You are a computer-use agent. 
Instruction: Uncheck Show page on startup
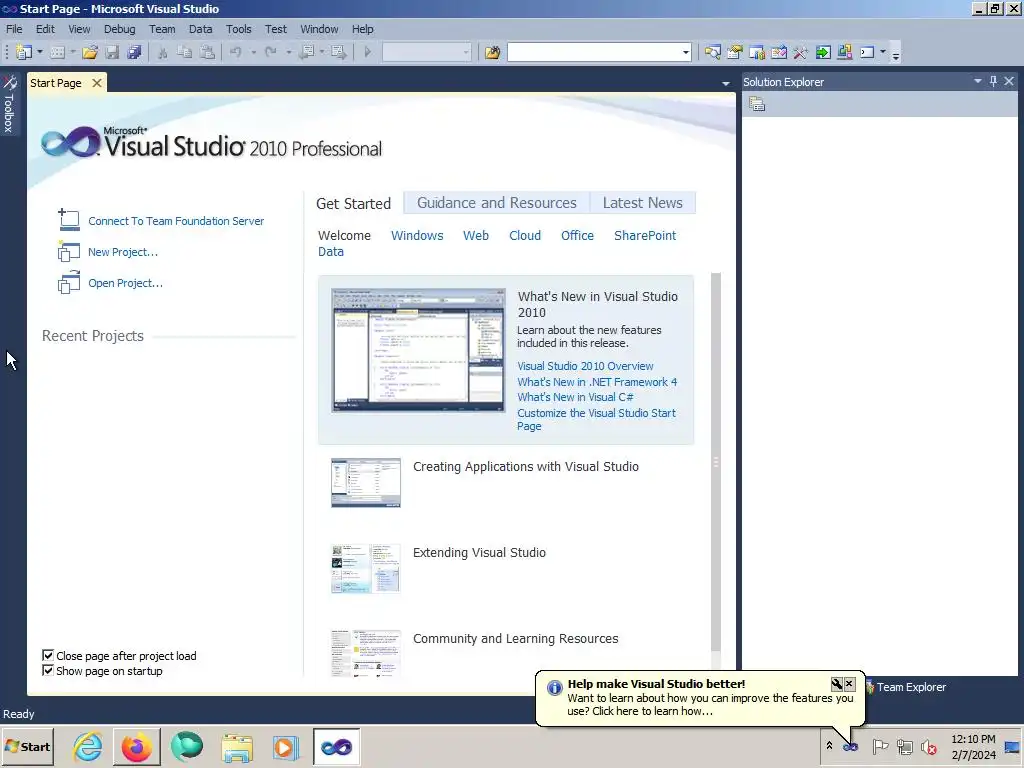click(48, 670)
